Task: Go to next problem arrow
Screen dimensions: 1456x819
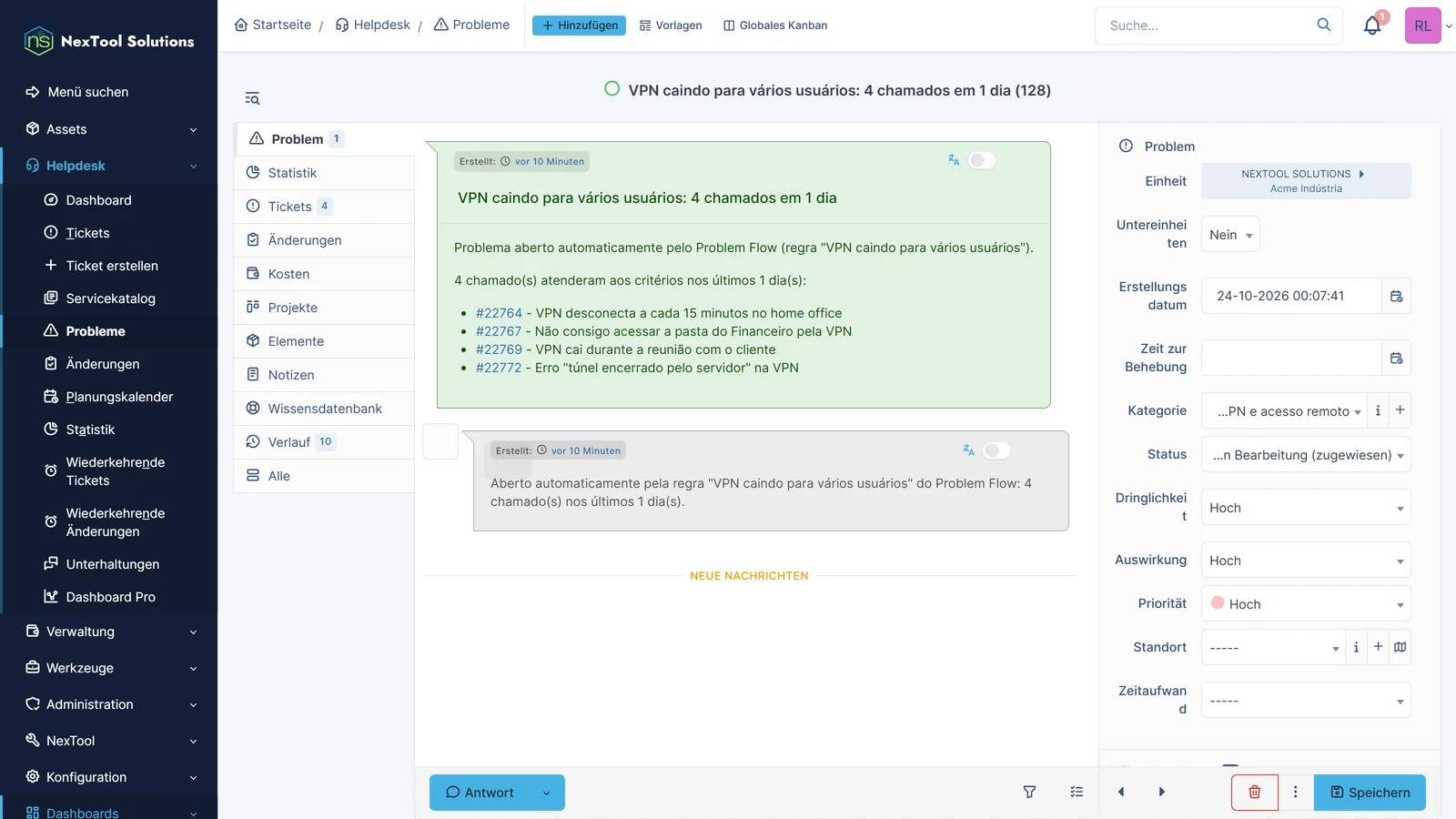Action: click(1162, 792)
